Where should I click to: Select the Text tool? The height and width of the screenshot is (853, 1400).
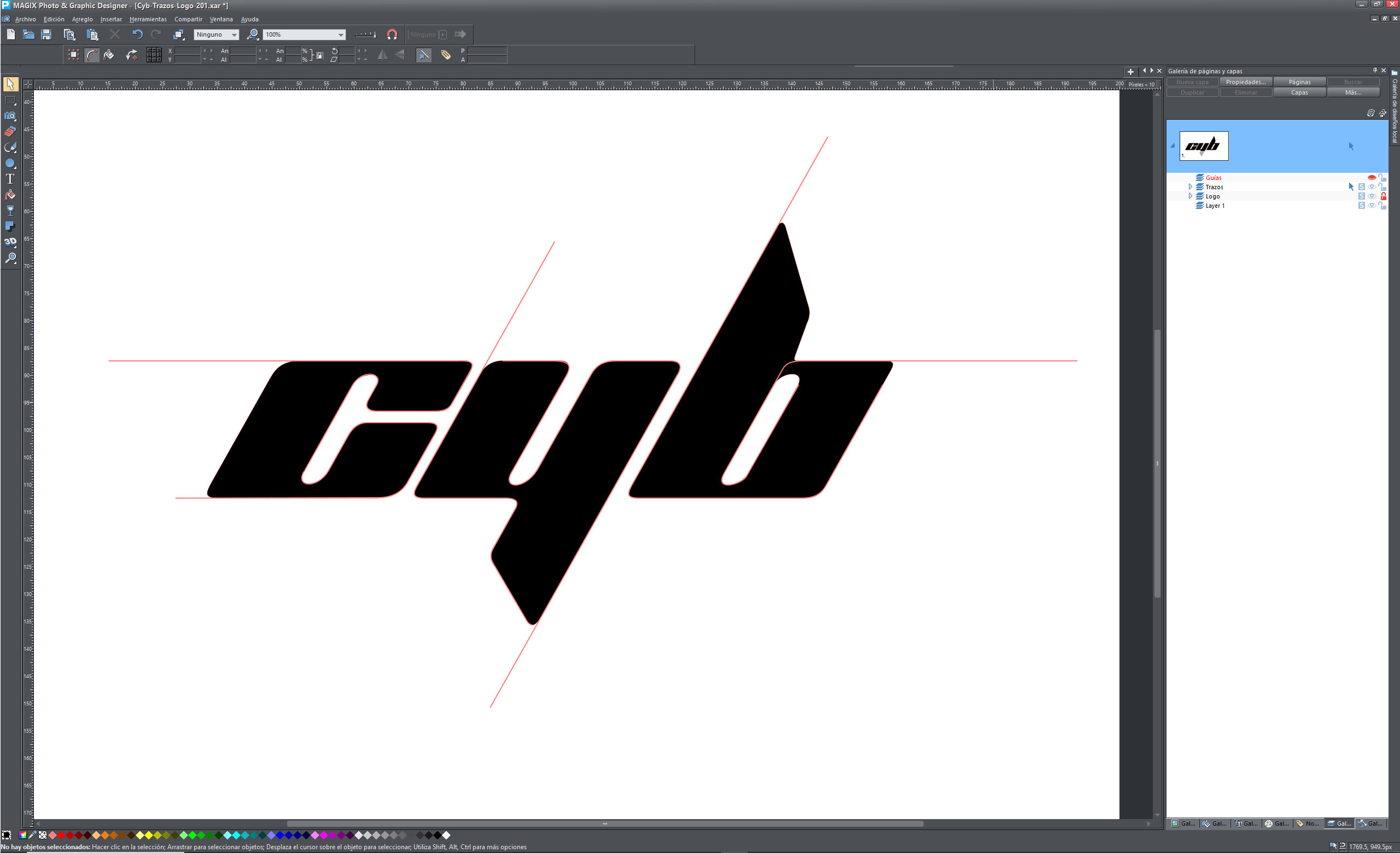[x=10, y=178]
